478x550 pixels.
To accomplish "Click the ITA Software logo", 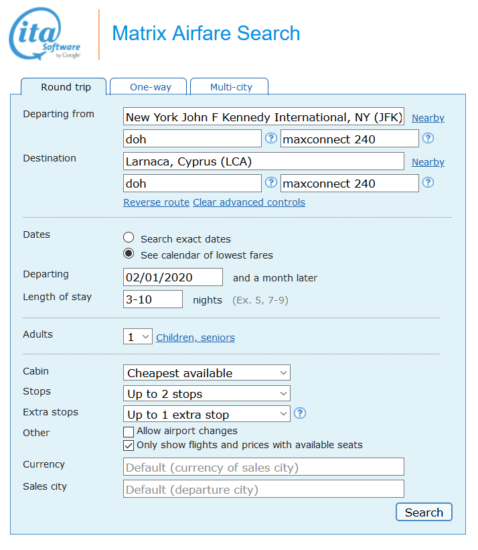I will pyautogui.click(x=45, y=34).
